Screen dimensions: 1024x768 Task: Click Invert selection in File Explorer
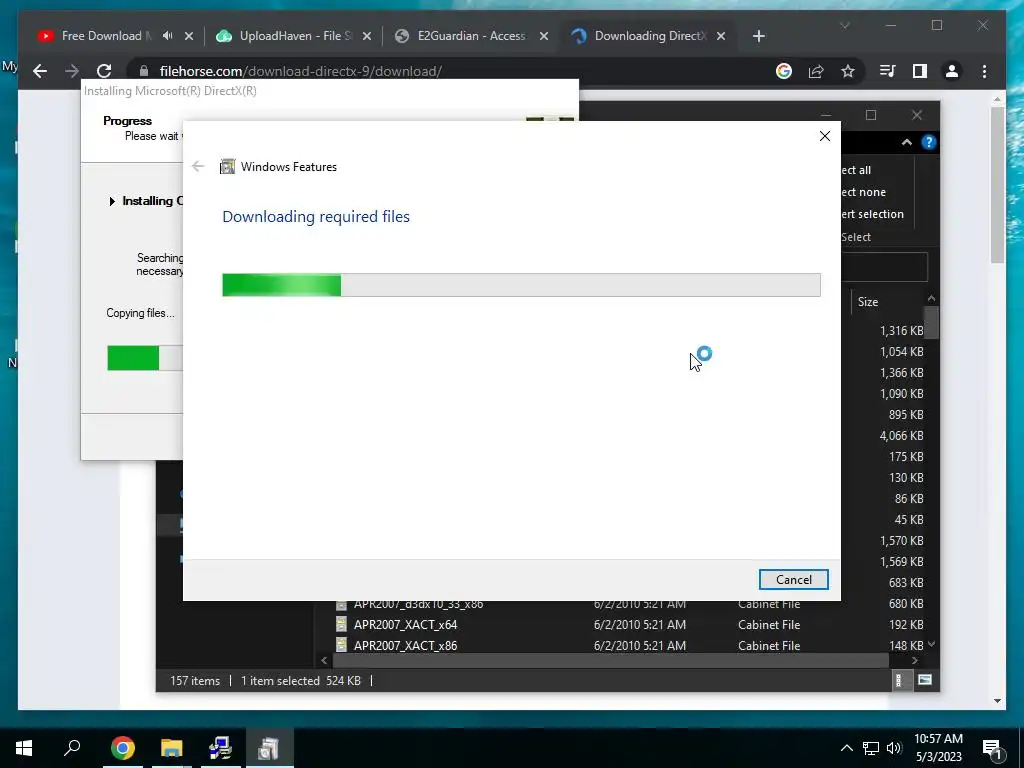tap(872, 214)
